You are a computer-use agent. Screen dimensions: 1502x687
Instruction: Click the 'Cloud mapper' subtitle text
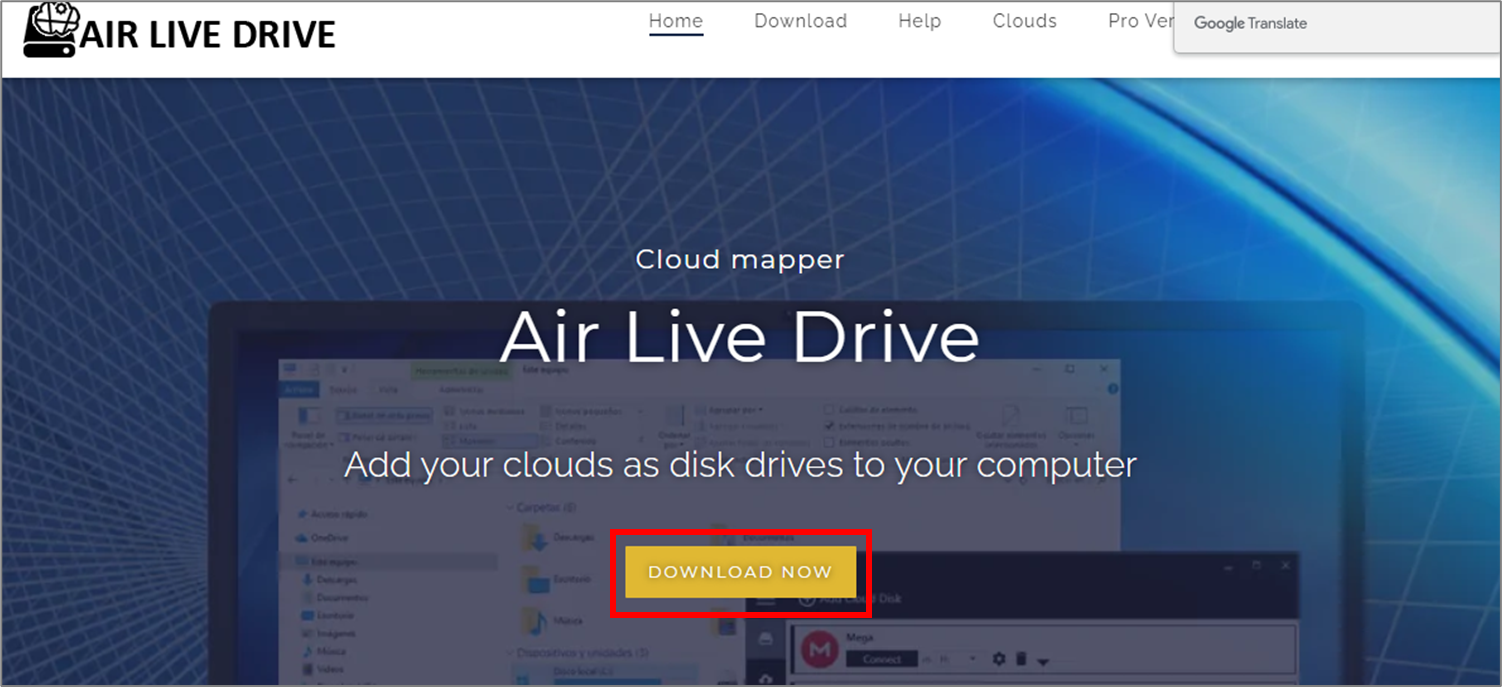[x=740, y=259]
